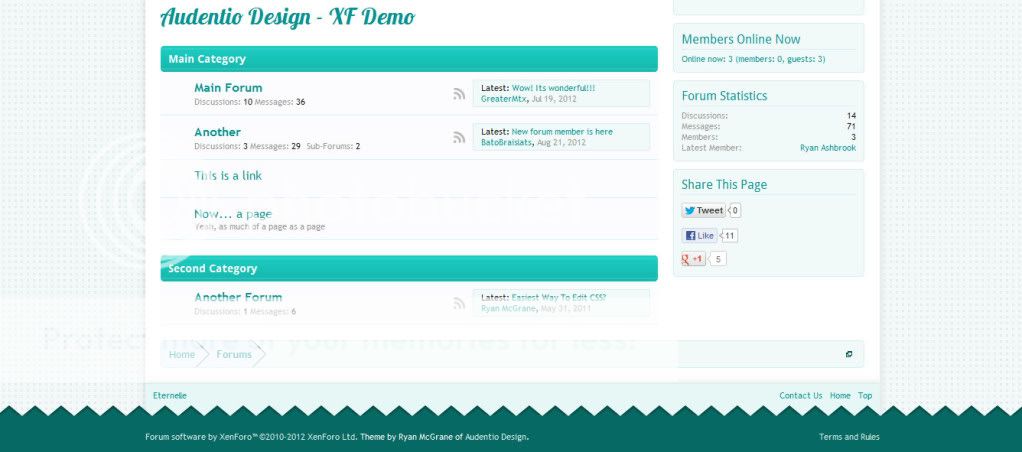Click small icon at right of breadcrumb bar
Screen dimensions: 1022x452
[849, 354]
